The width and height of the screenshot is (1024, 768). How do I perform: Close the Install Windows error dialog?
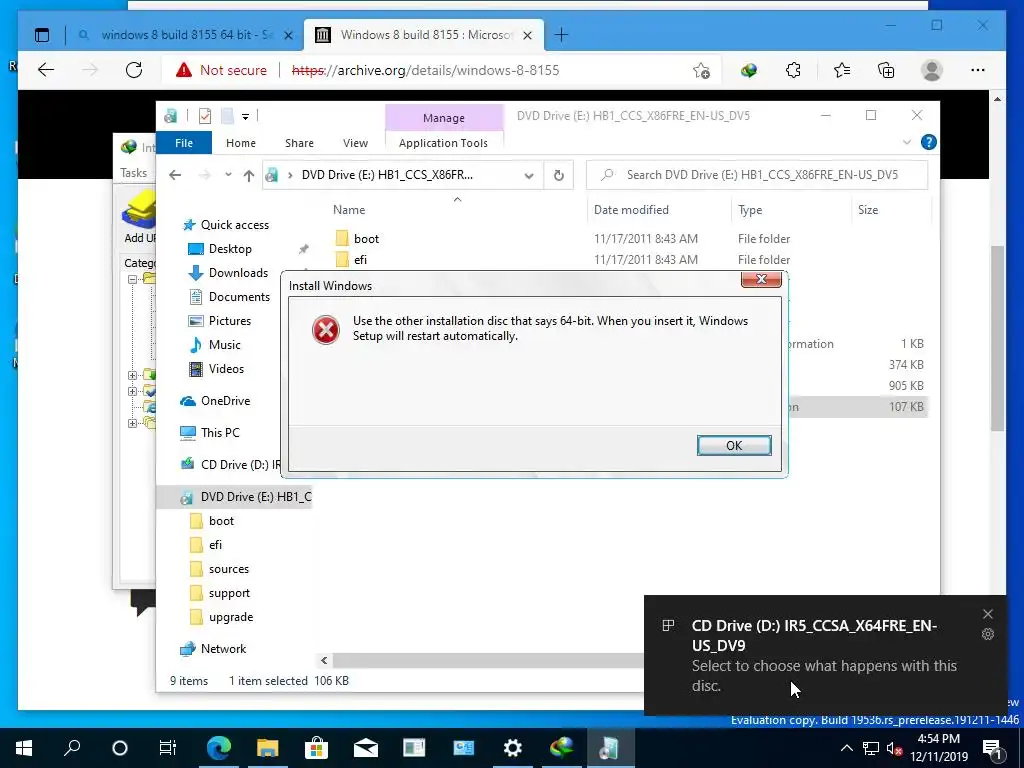(x=761, y=280)
